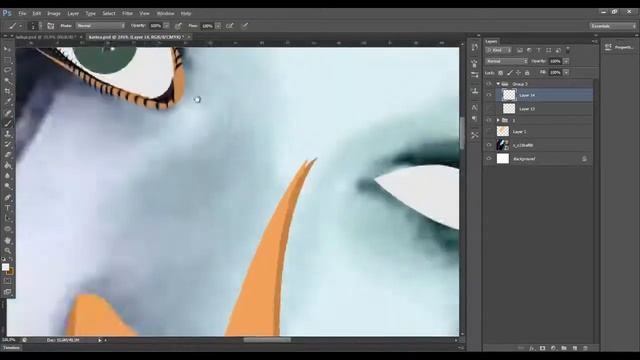Open the brush Mode dropdown

[x=100, y=26]
